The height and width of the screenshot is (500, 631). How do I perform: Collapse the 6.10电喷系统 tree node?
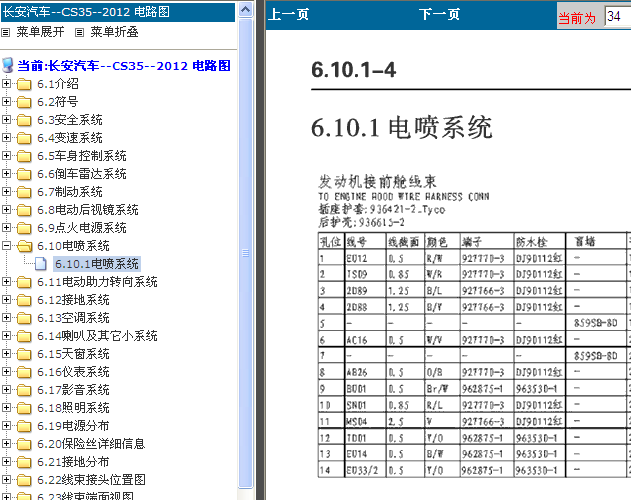click(x=6, y=246)
